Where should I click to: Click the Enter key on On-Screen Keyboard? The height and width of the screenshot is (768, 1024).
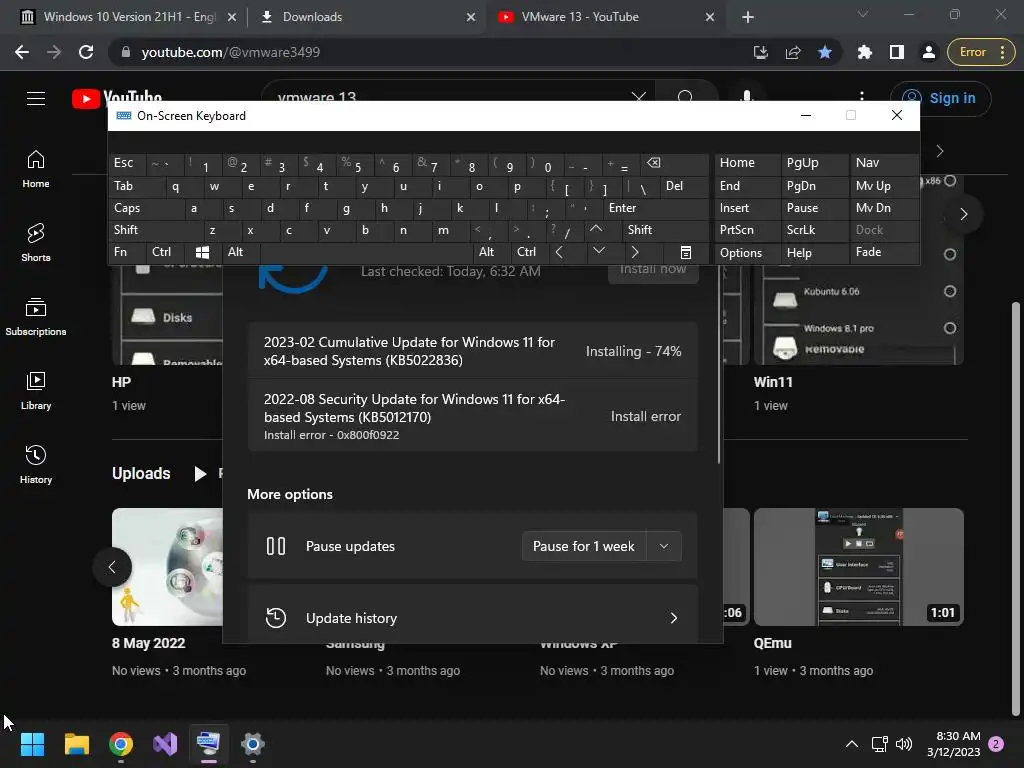[x=656, y=208]
